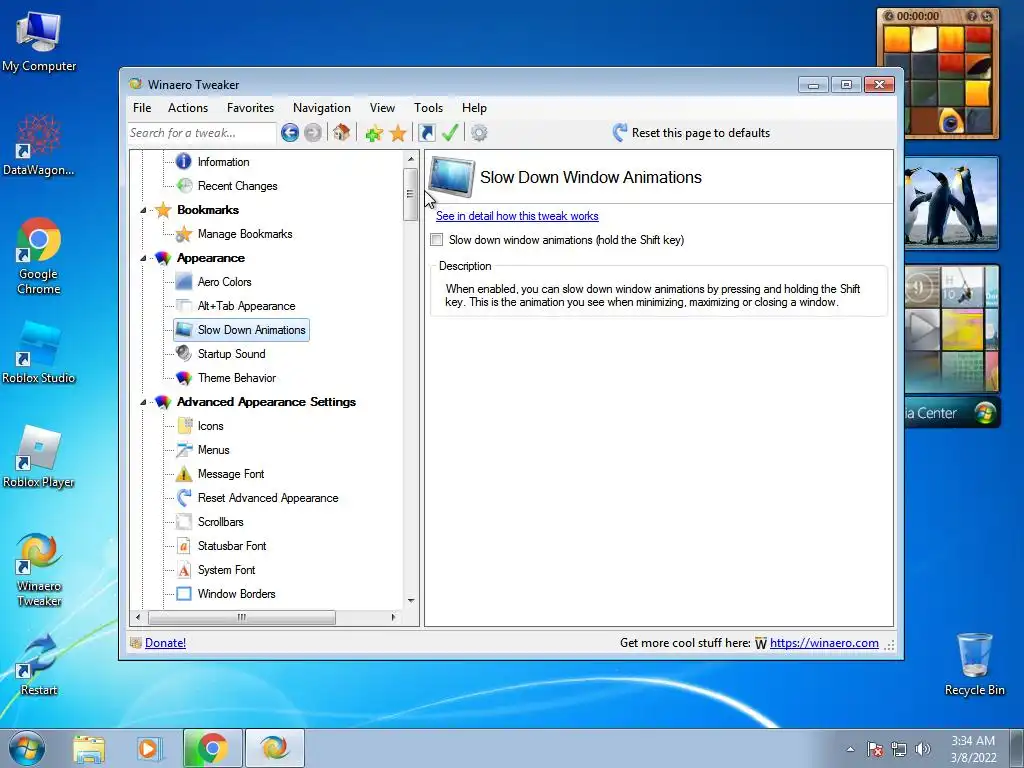1024x768 pixels.
Task: Click the Search for a tweak field
Action: [202, 133]
